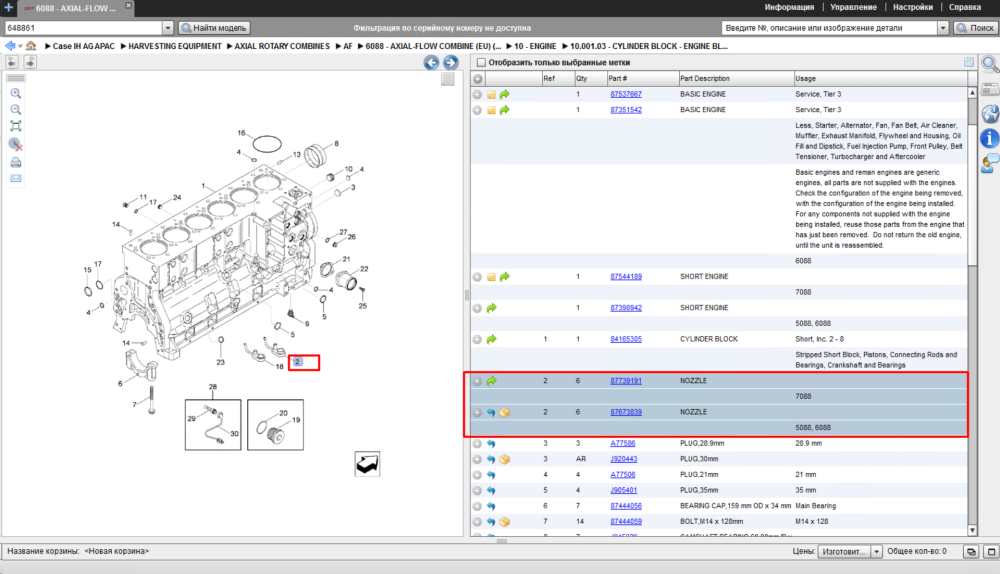Fit the diagram to the window
This screenshot has height=574, width=1000.
click(16, 126)
